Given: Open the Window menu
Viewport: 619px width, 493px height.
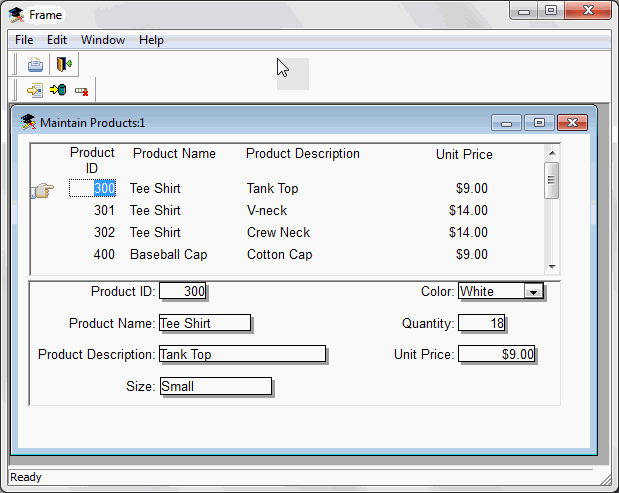Looking at the screenshot, I should tap(103, 40).
